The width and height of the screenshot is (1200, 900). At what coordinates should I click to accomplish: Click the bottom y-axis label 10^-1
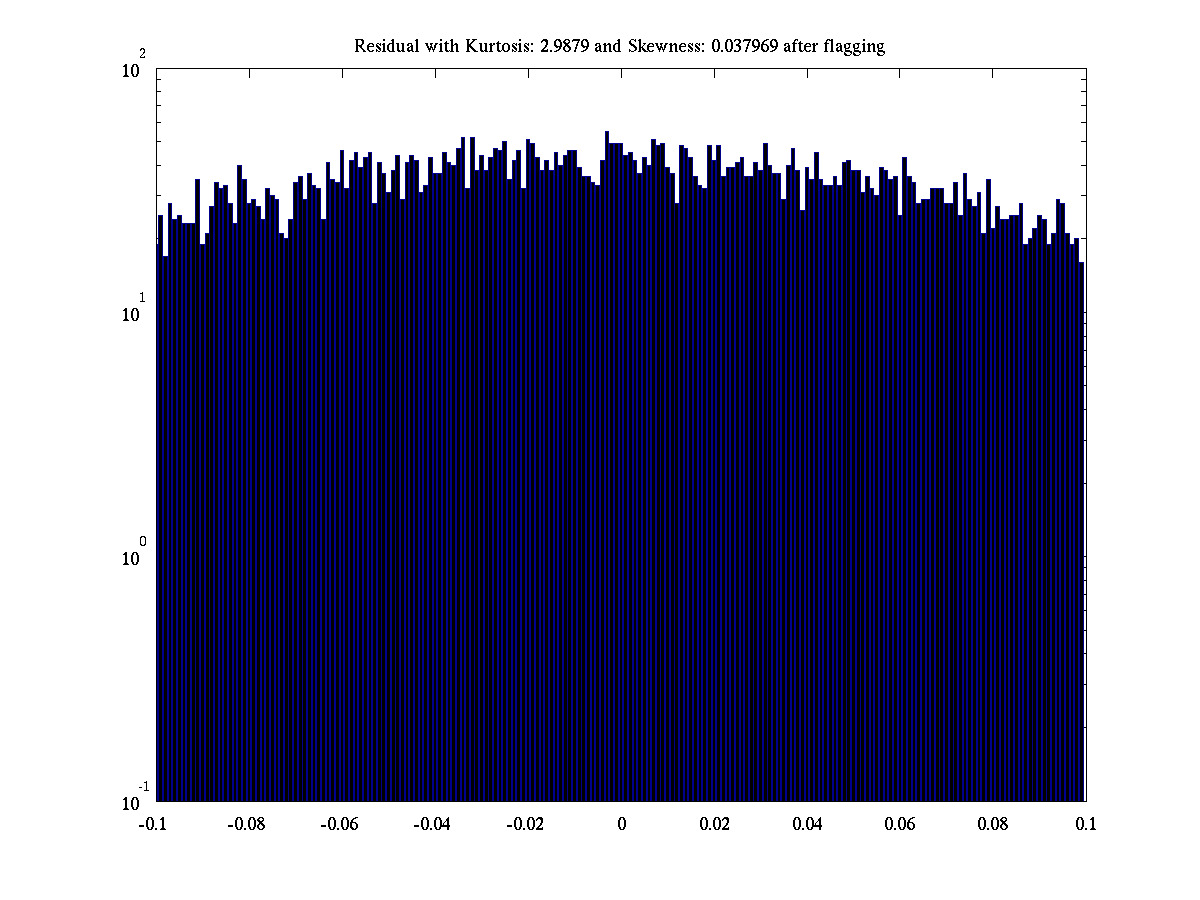[134, 801]
